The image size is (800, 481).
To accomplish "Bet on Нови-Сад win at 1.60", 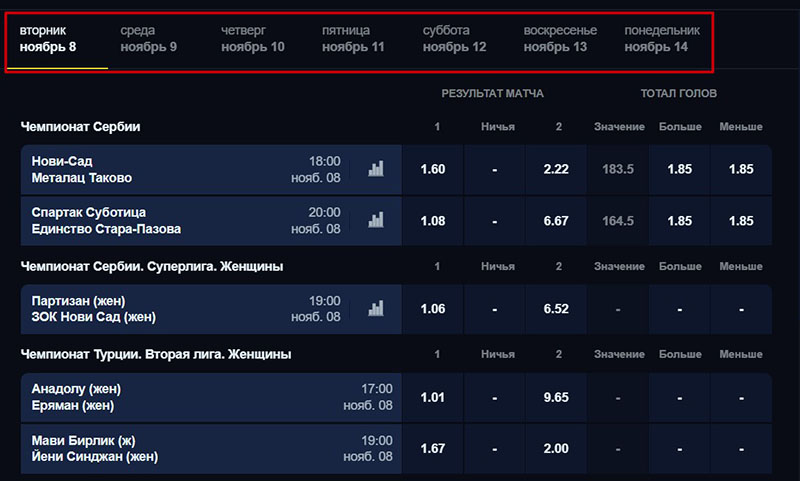I will point(433,169).
